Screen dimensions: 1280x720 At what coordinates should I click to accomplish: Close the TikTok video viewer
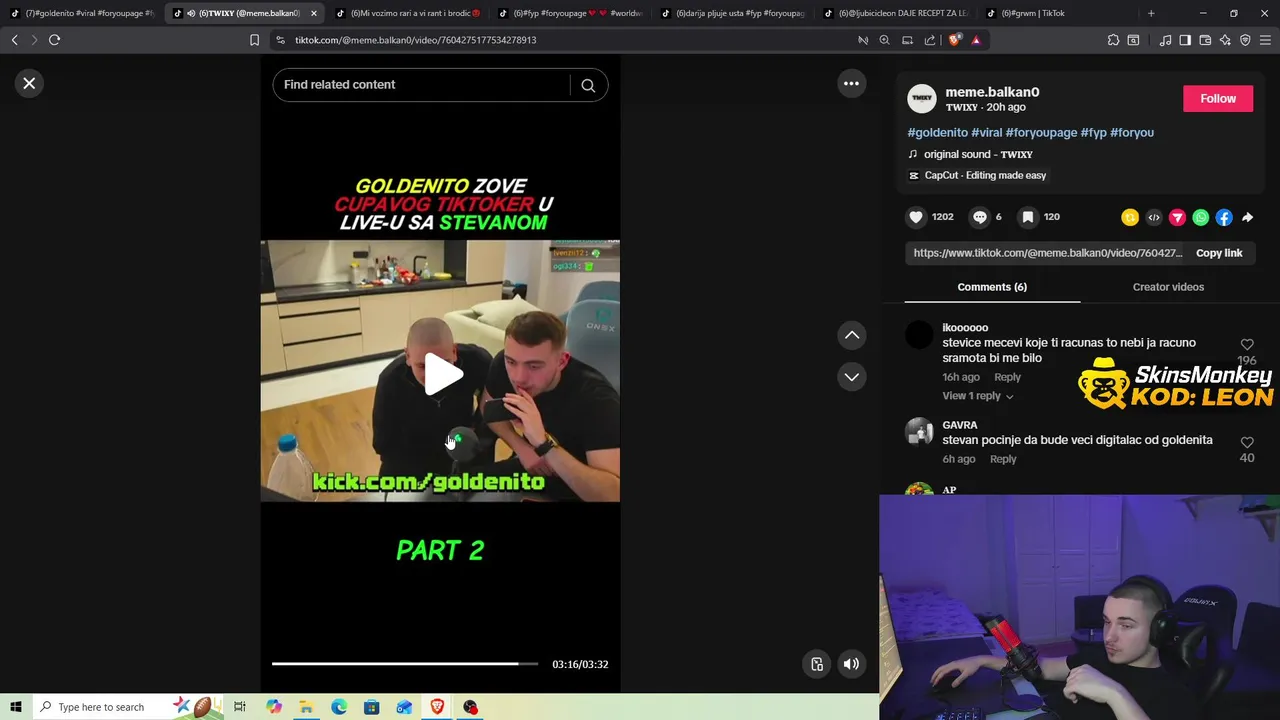[29, 84]
